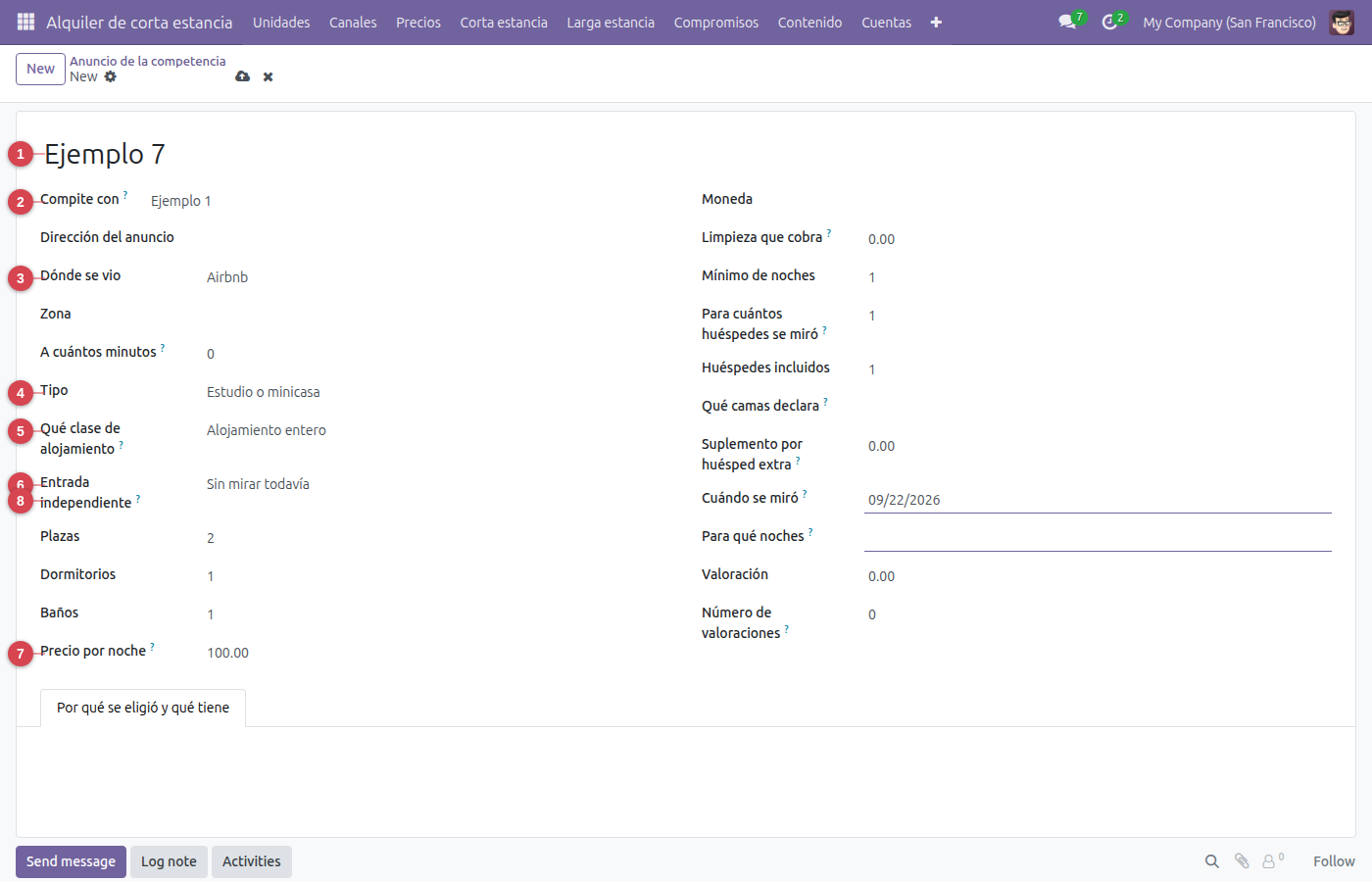Attach files with the paperclip icon
This screenshot has height=882, width=1372.
pyautogui.click(x=1242, y=861)
